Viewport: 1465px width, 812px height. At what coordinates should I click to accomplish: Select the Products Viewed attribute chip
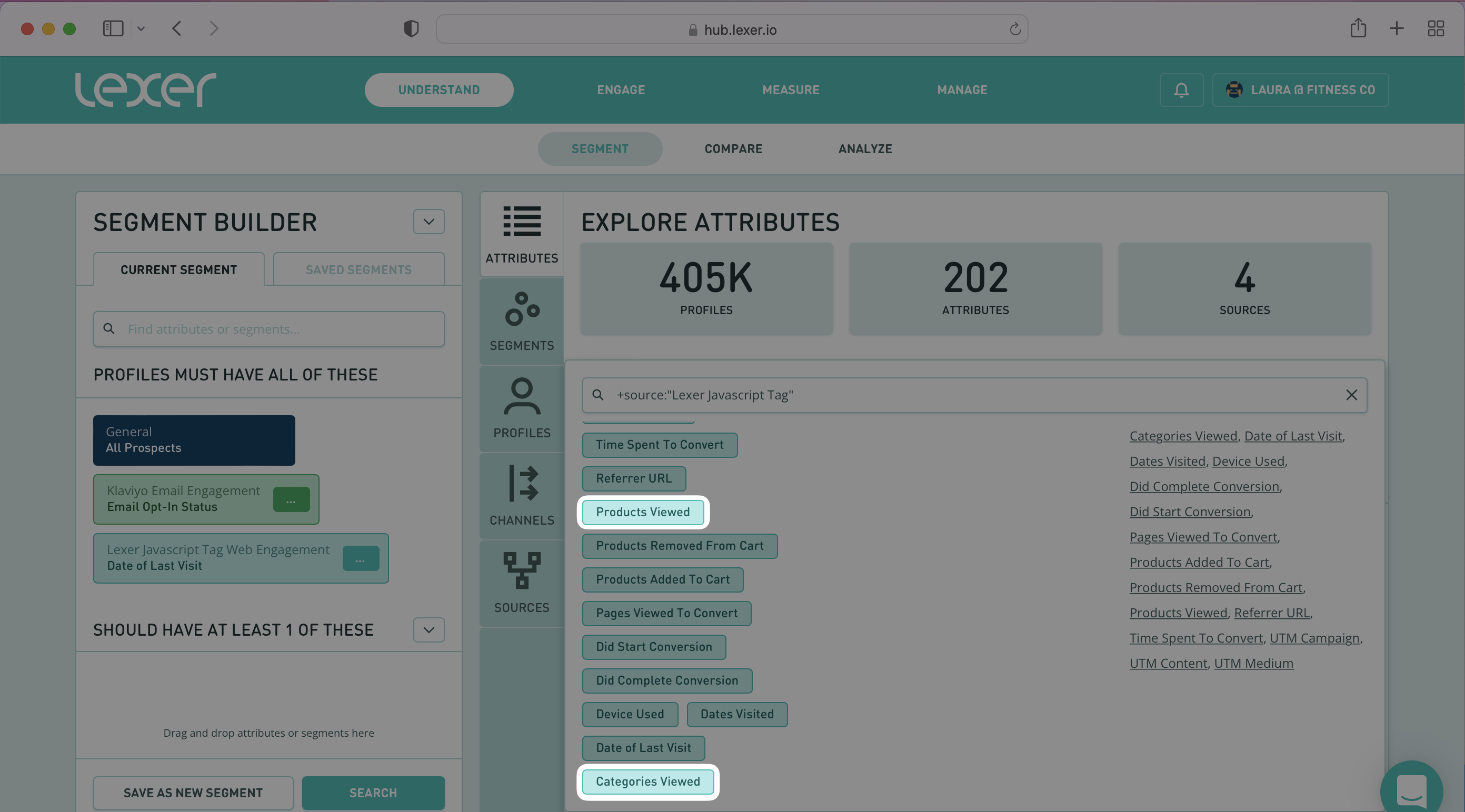[643, 512]
